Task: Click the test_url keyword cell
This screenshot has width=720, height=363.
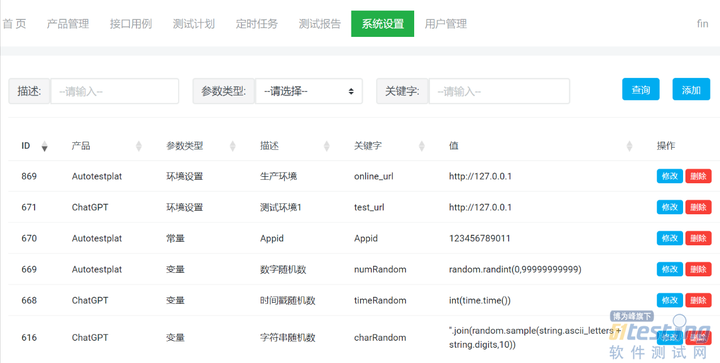Action: (x=369, y=207)
